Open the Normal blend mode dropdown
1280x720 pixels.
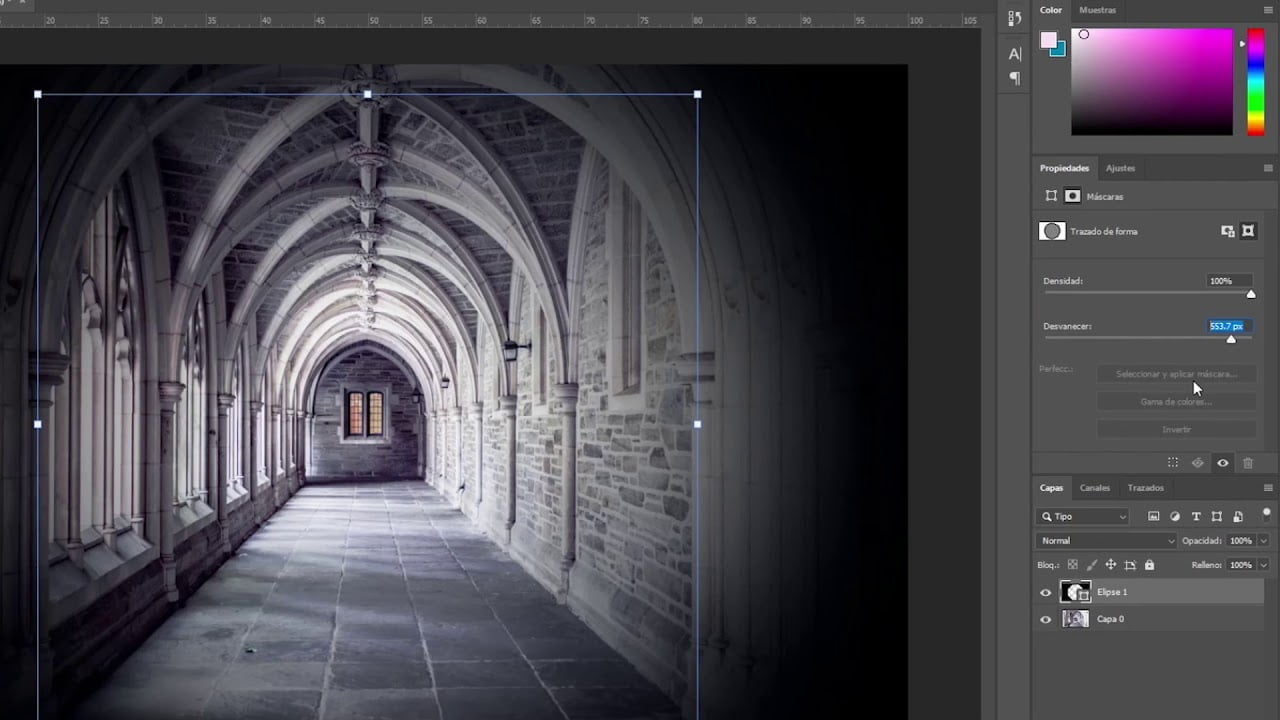1108,541
